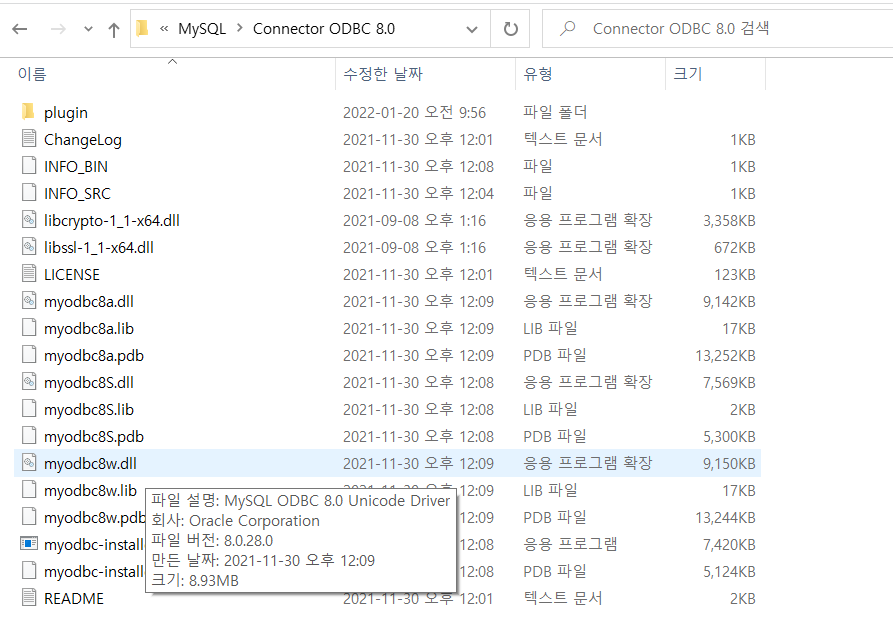This screenshot has height=633, width=893.
Task: Open address bar history dropdown
Action: pyautogui.click(x=472, y=29)
